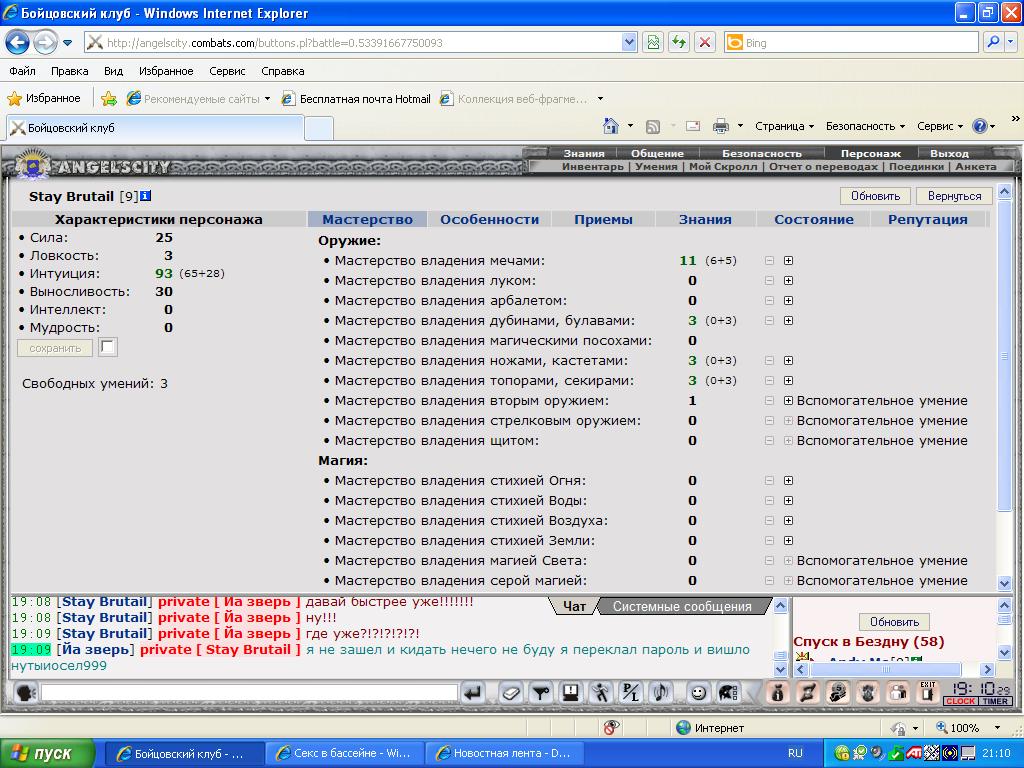Switch to the Особенности tab
This screenshot has height=768, width=1024.
click(489, 219)
